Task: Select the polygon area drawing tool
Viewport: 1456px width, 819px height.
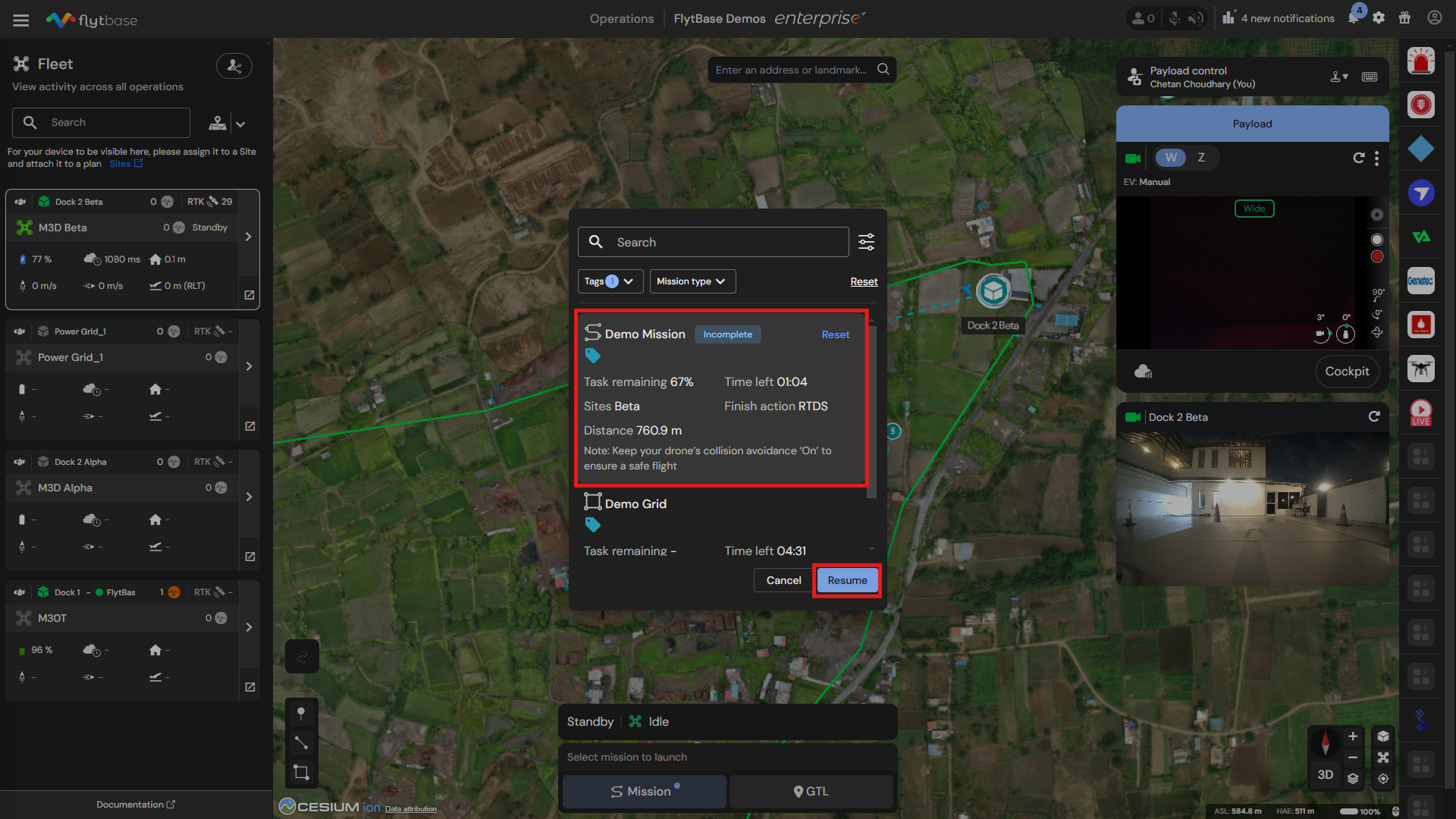Action: 301,773
